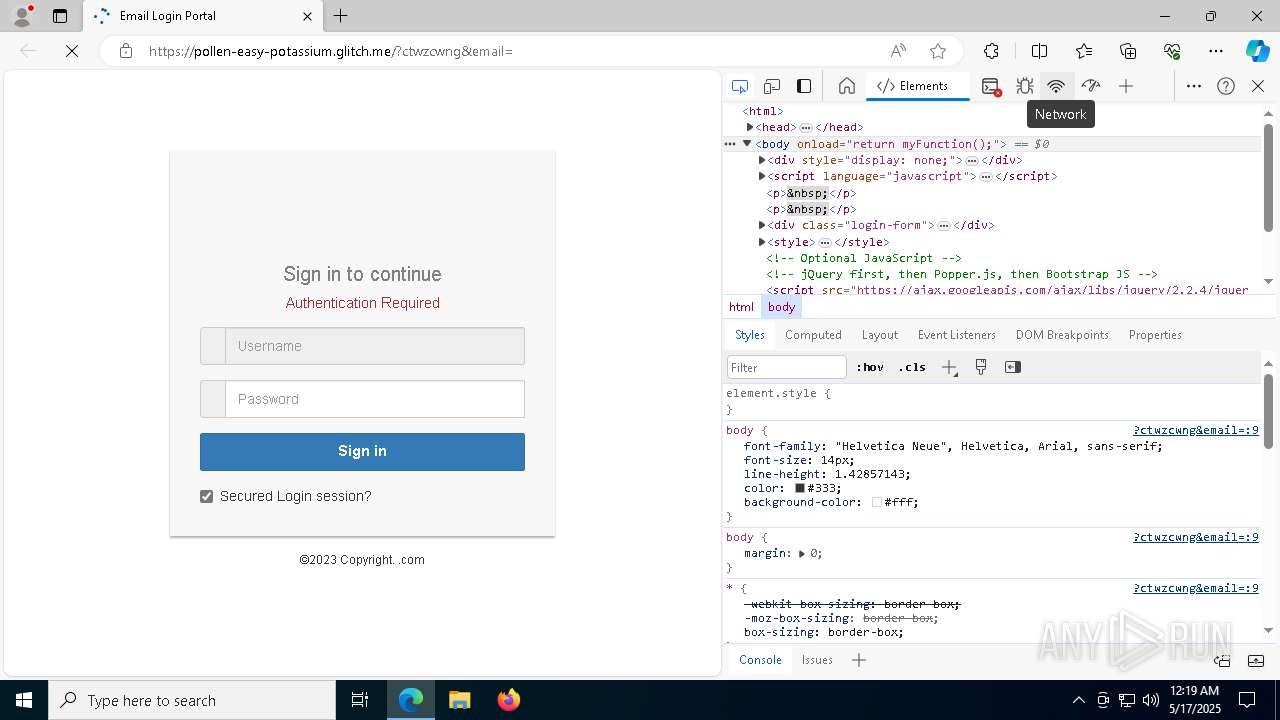The width and height of the screenshot is (1280, 720).
Task: Select body in the breadcrumb bar
Action: tap(782, 307)
